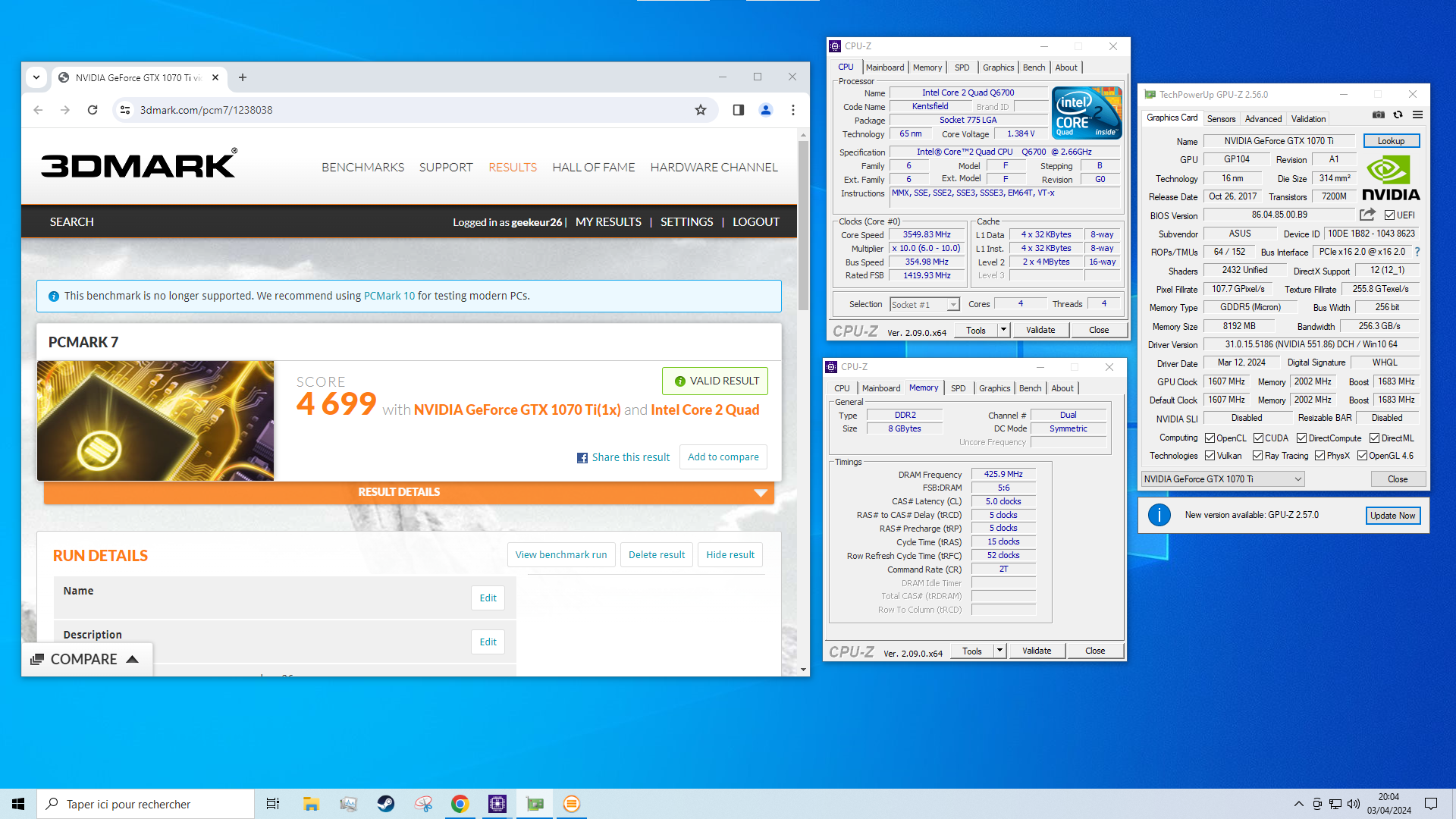
Task: Toggle the CUDA checkbox
Action: pyautogui.click(x=1258, y=438)
